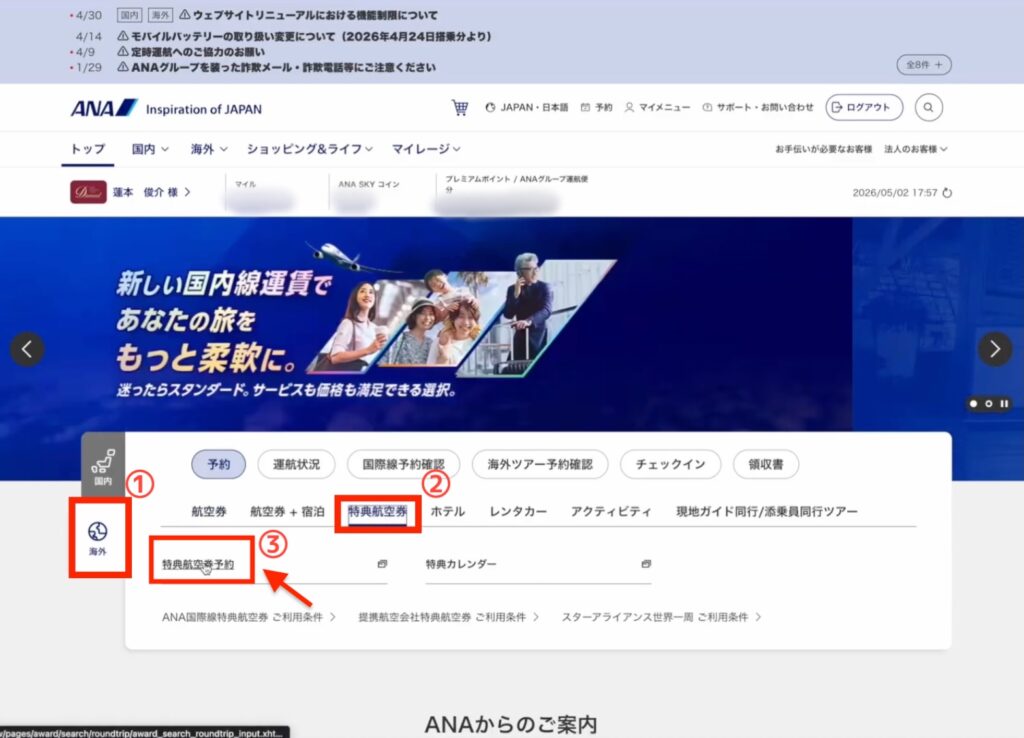Switch to the ホテル tab
This screenshot has width=1024, height=738.
click(x=447, y=511)
